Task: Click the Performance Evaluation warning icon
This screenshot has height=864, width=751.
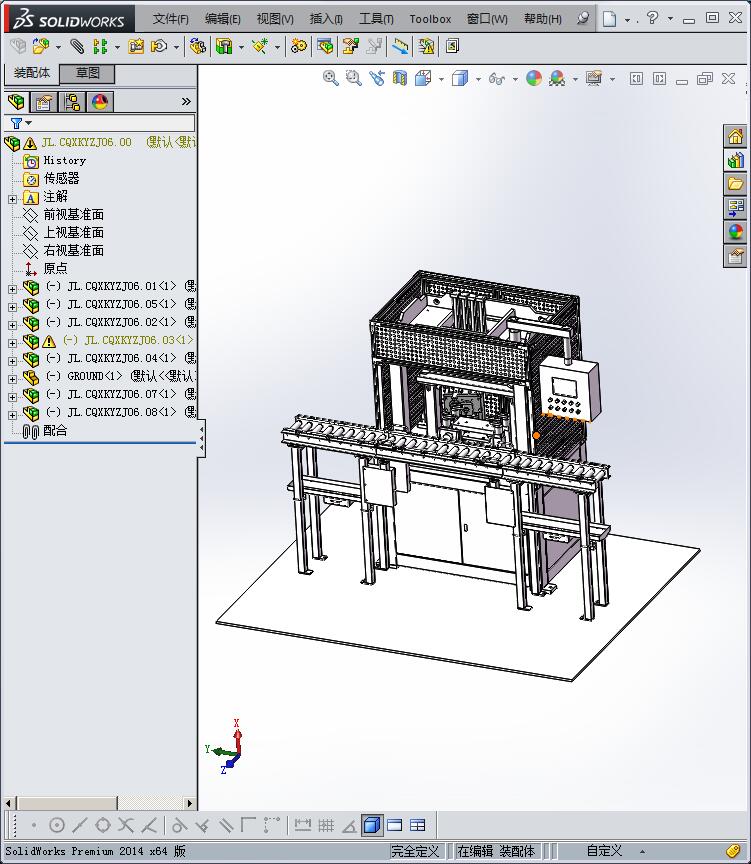Action: pyautogui.click(x=426, y=46)
